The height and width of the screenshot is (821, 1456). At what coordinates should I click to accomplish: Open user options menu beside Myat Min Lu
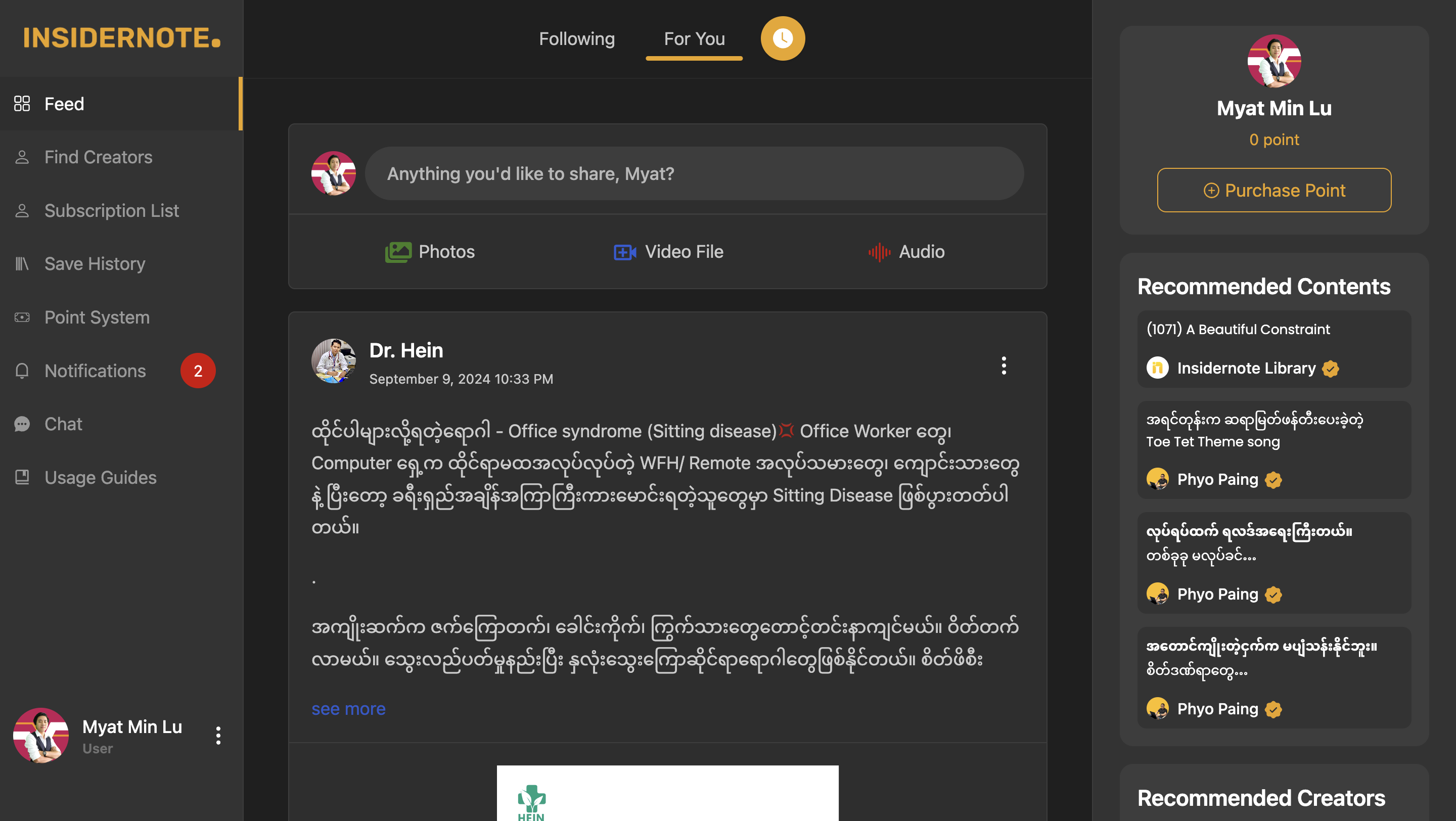click(218, 736)
